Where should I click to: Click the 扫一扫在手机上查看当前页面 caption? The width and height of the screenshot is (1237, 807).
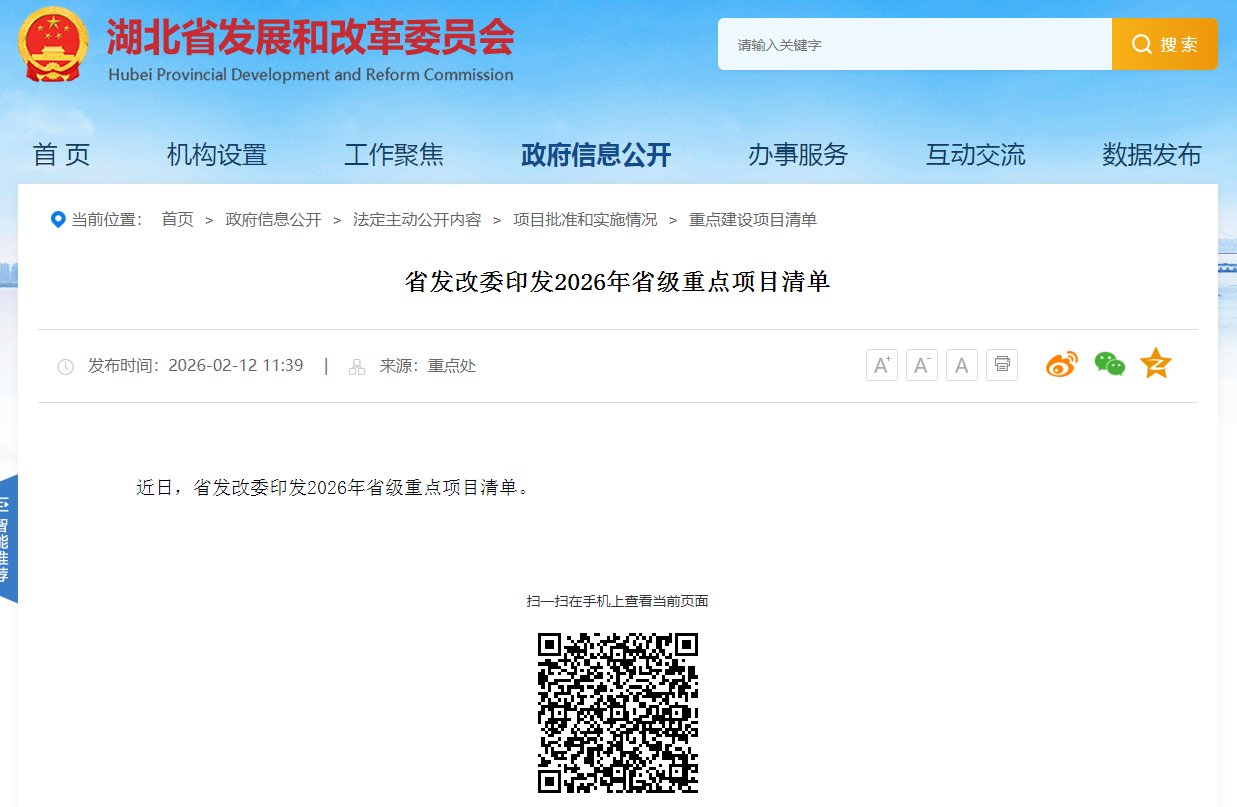pyautogui.click(x=618, y=601)
